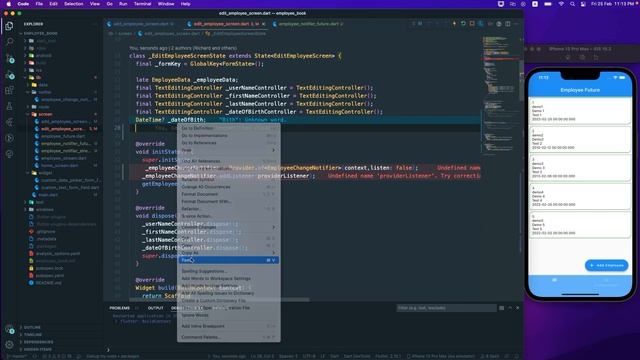Choose Spelling Suggestions in context menu

pyautogui.click(x=228, y=271)
